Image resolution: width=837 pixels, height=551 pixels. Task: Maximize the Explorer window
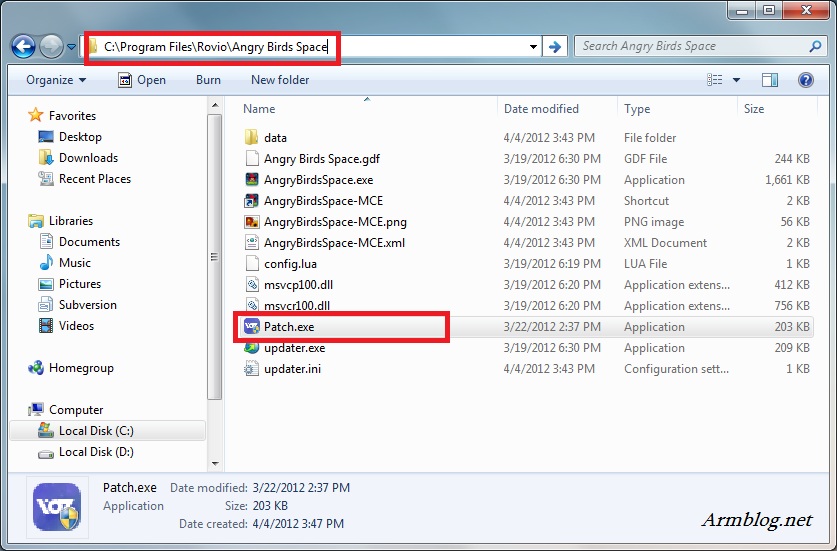[769, 10]
